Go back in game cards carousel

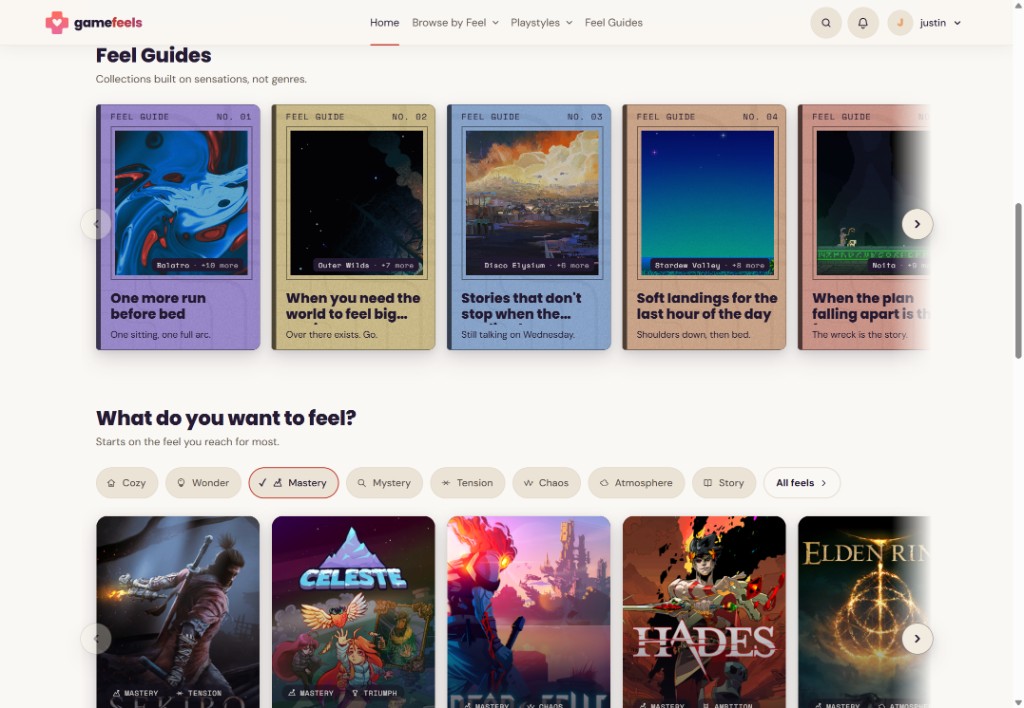96,639
